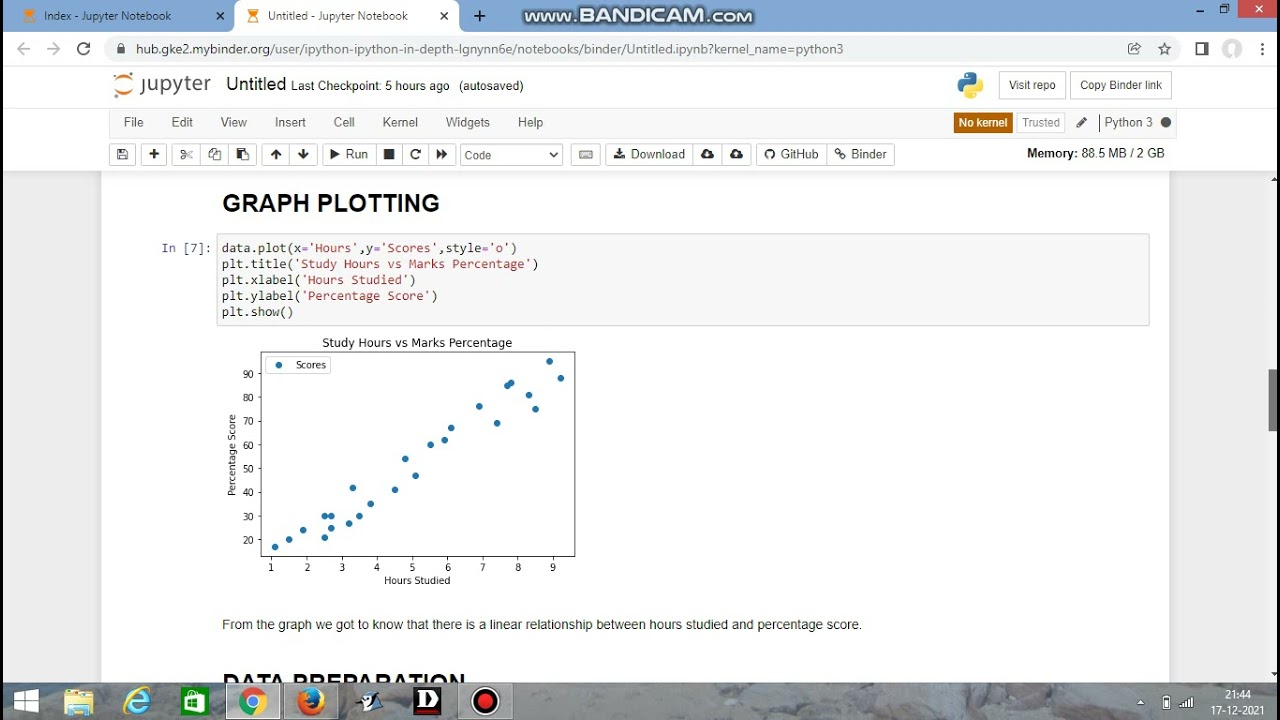Close the Untitled - Jupyter Notebook tab

442,16
